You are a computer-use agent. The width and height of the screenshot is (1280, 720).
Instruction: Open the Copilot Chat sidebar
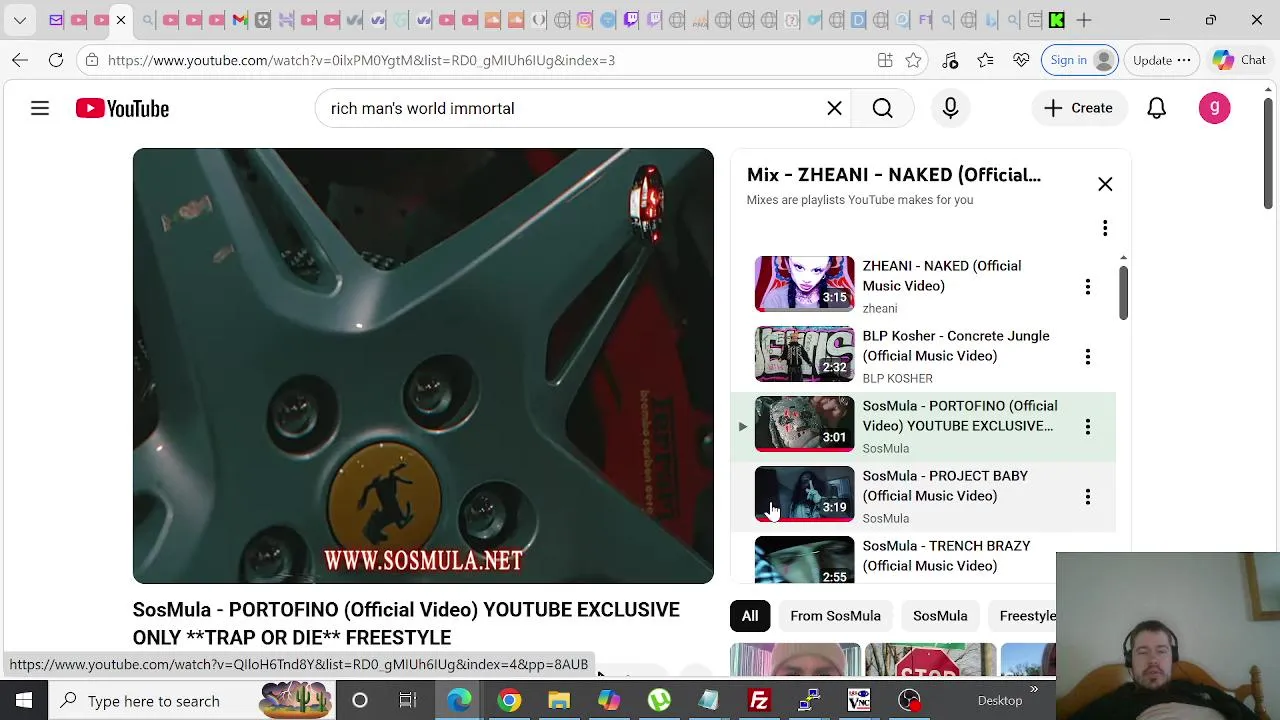(1240, 60)
